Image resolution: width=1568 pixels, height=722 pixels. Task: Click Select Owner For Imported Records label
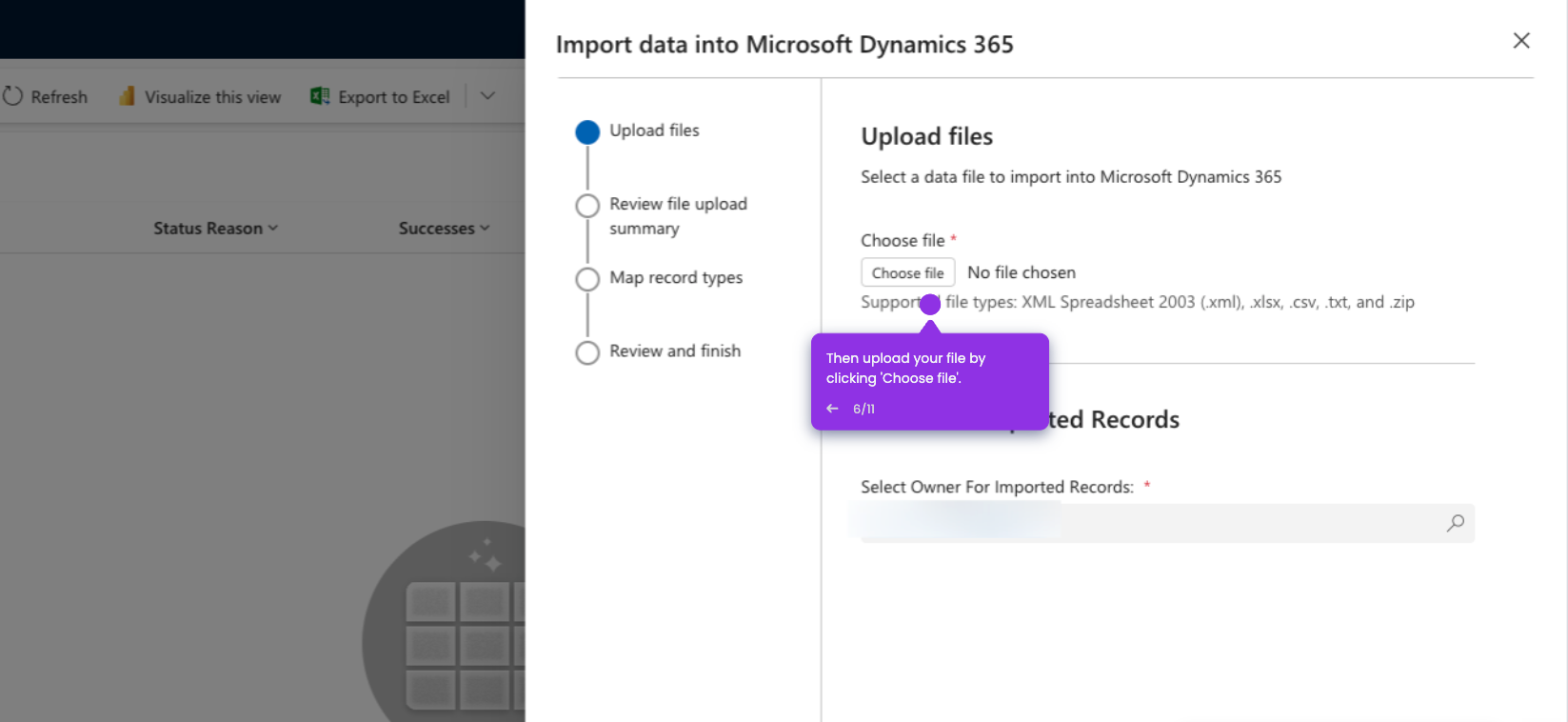[997, 487]
